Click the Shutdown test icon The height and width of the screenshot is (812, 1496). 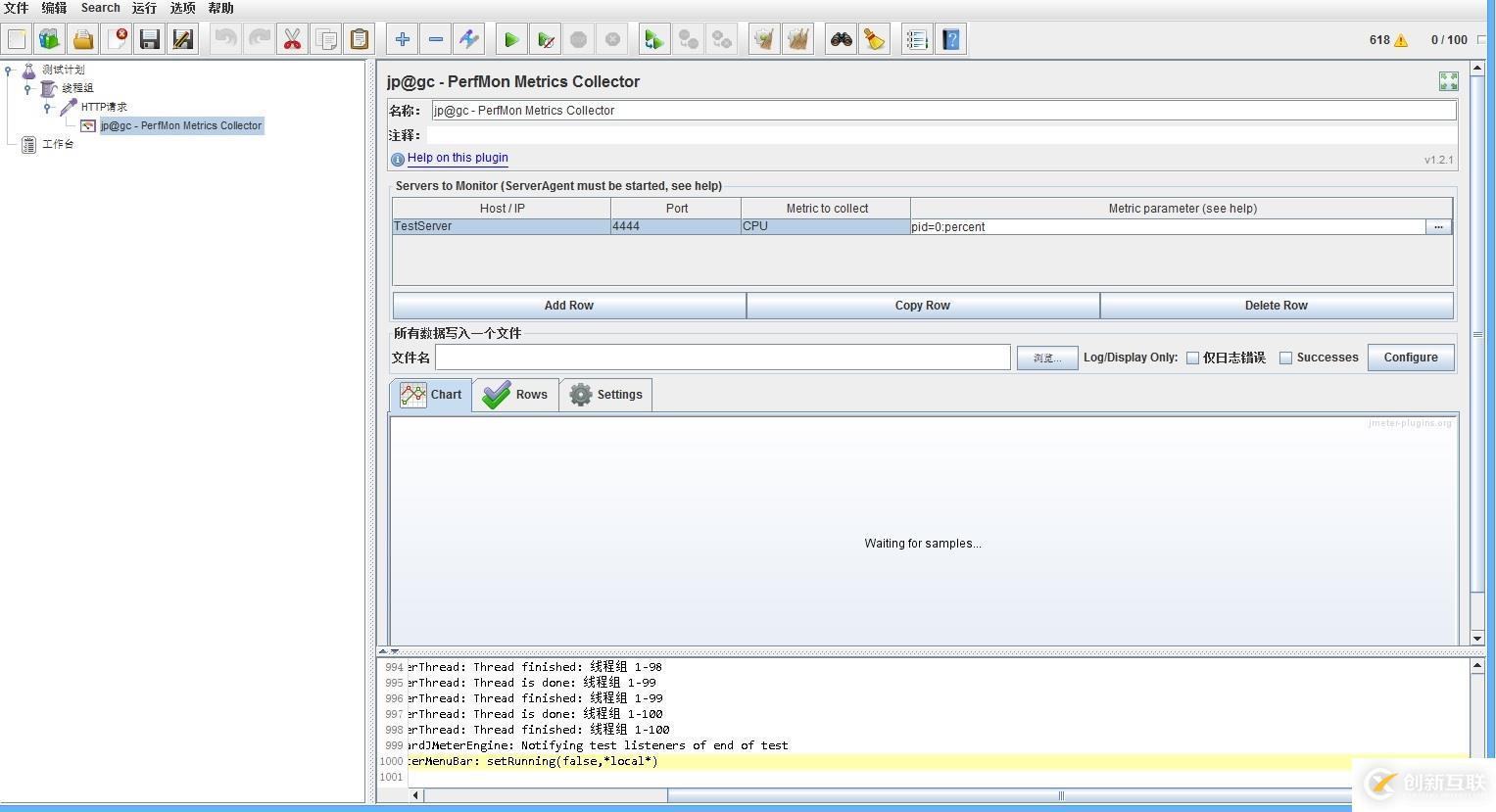[x=612, y=39]
